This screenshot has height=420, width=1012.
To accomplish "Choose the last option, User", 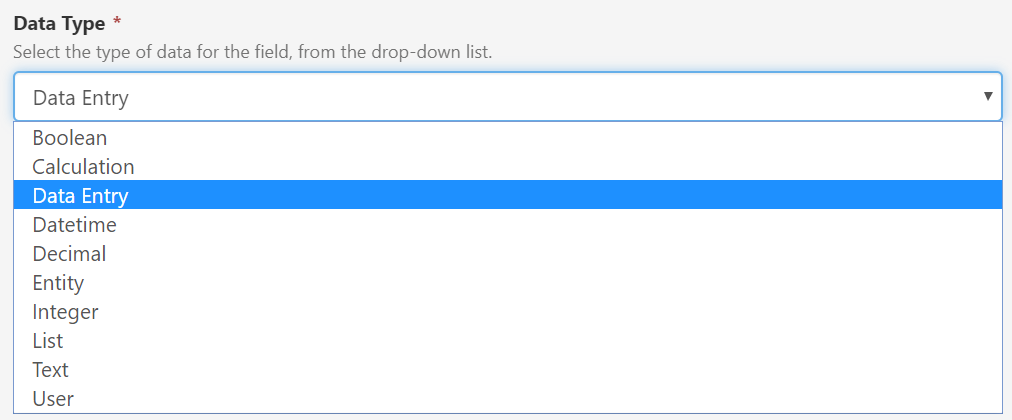I will point(53,399).
